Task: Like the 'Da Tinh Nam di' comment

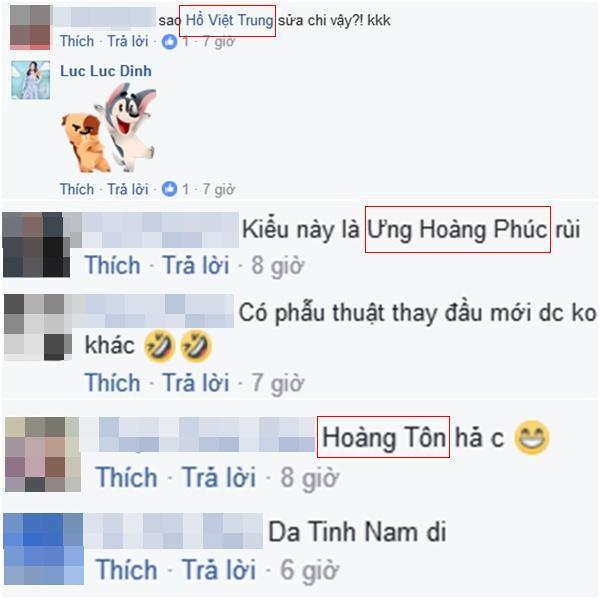Action: coord(127,569)
